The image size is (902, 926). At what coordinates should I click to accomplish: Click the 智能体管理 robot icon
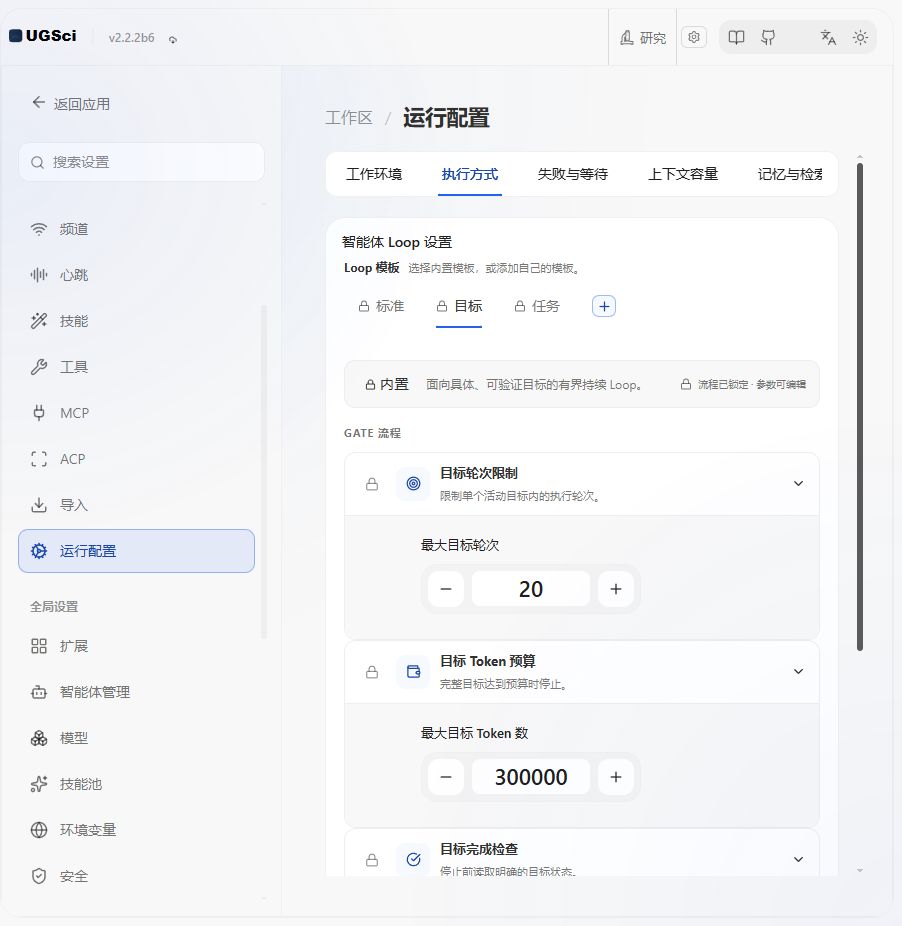39,692
